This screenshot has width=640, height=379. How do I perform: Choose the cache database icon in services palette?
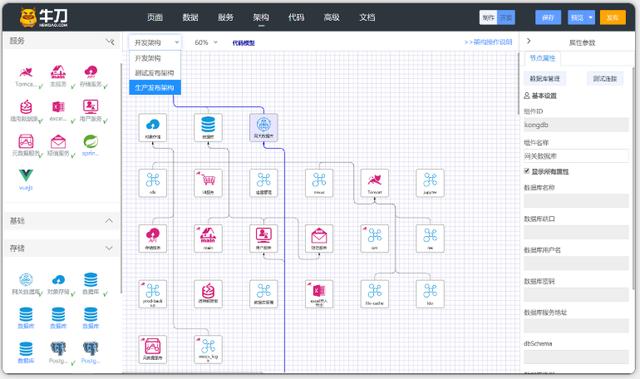(x=26, y=107)
